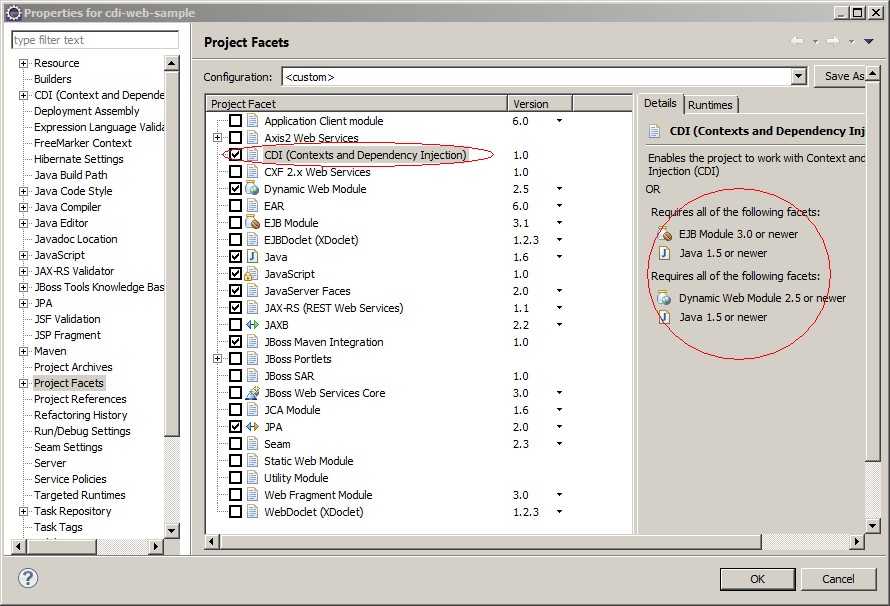Uncheck the CDI facet checkbox
The image size is (890, 606).
click(x=236, y=155)
